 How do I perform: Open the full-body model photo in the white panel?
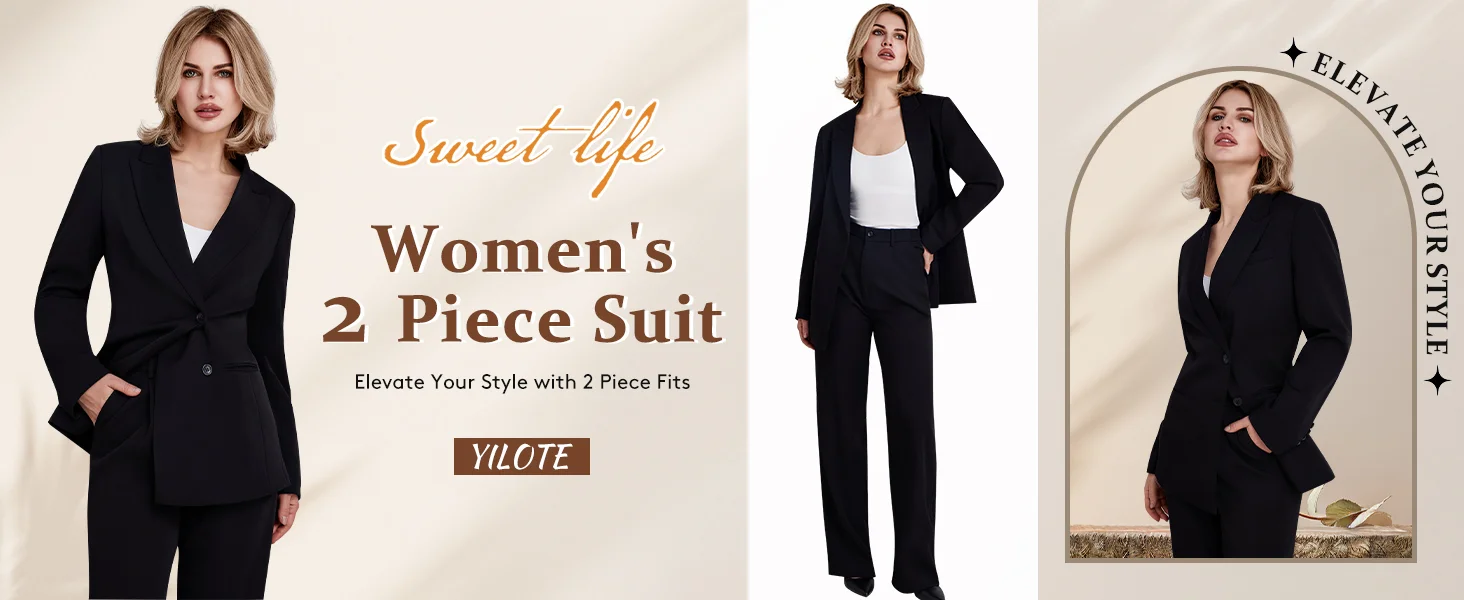pyautogui.click(x=893, y=300)
